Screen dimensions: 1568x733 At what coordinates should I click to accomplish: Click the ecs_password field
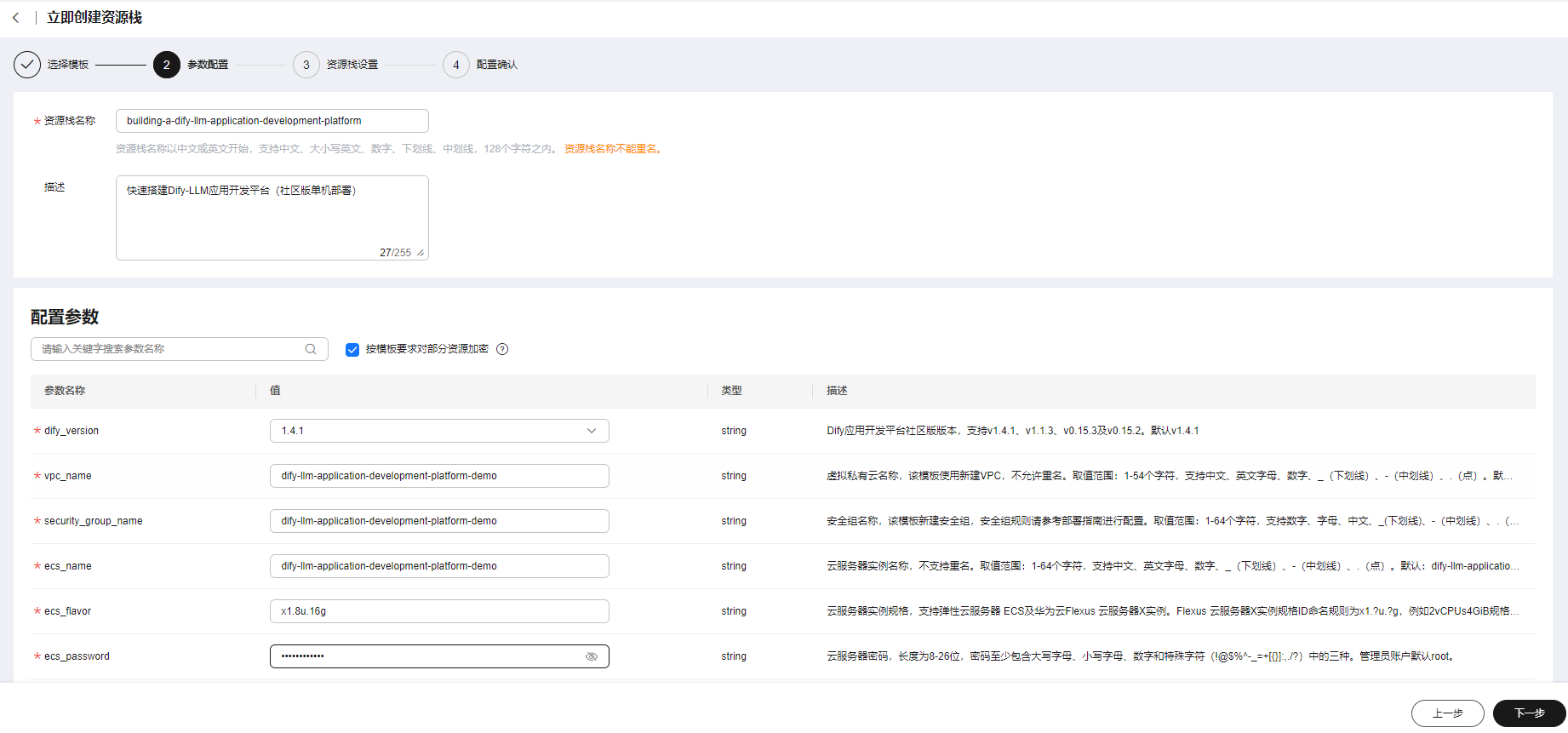point(439,656)
